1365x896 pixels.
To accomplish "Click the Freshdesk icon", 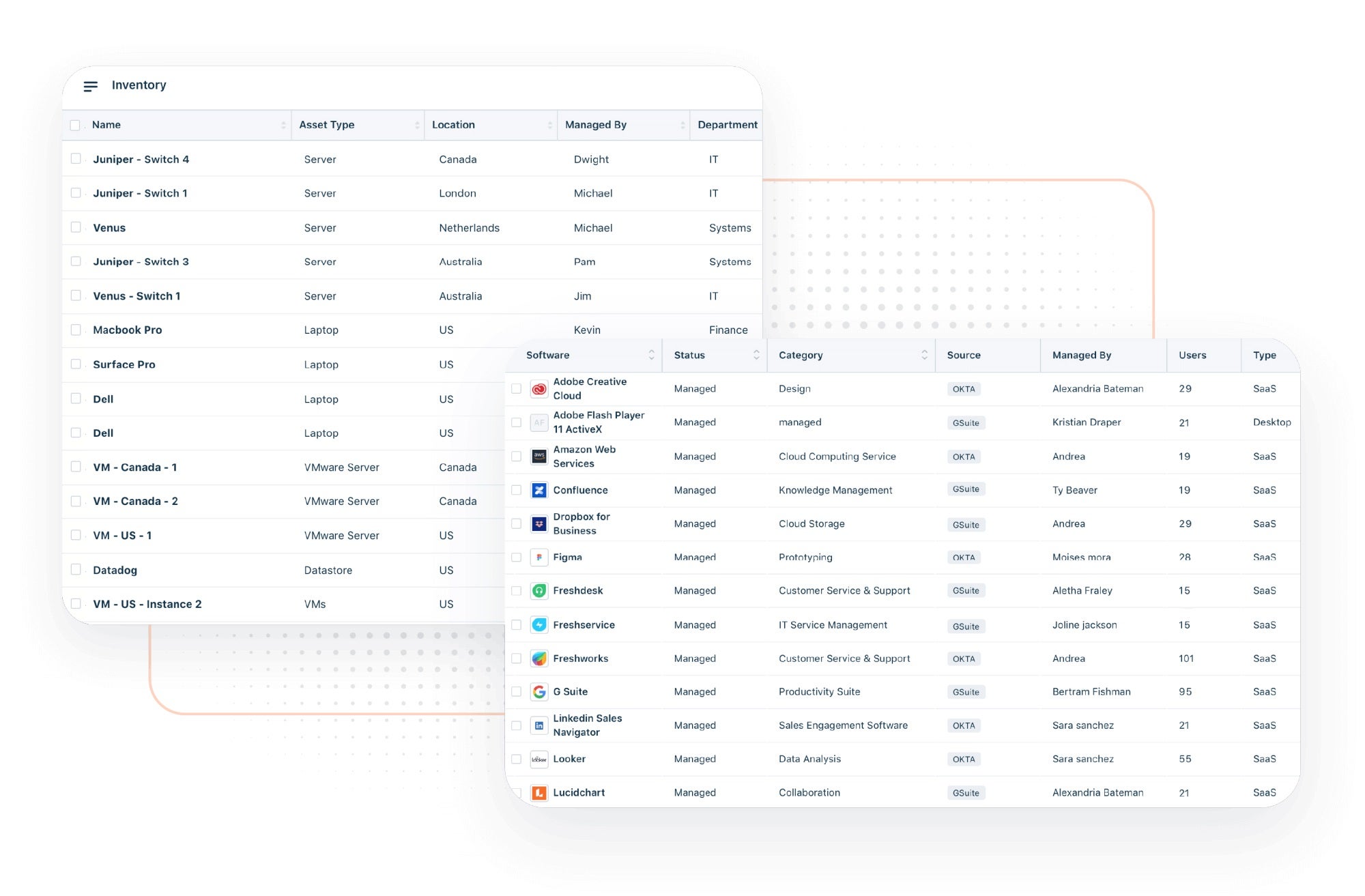I will [539, 590].
